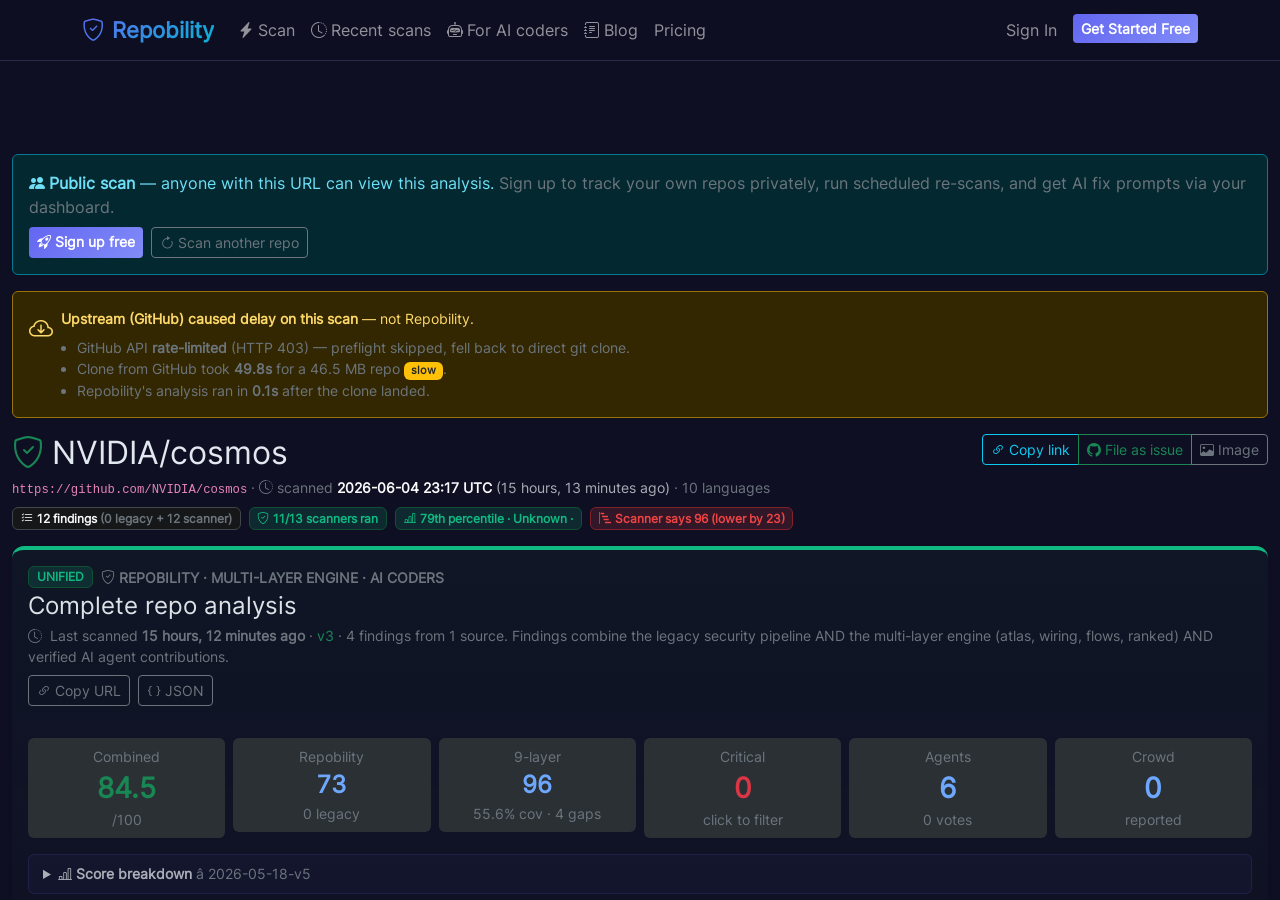Image resolution: width=1280 pixels, height=900 pixels.
Task: Click the Sign up free button
Action: (x=86, y=242)
